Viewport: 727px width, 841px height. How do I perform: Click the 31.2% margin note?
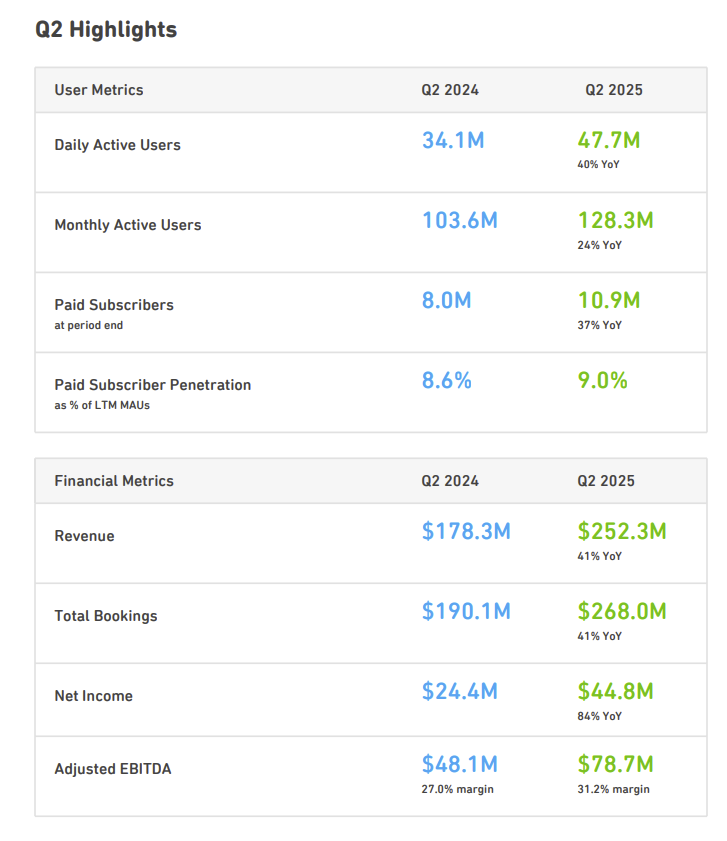coord(613,789)
